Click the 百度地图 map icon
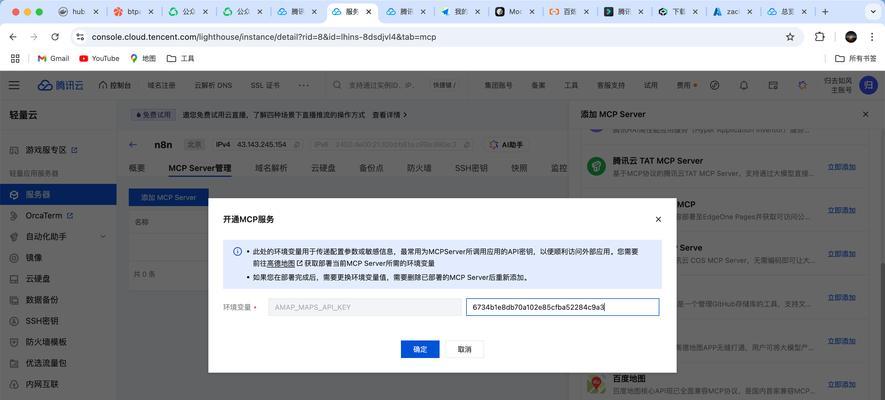Image resolution: width=885 pixels, height=400 pixels. coord(596,385)
